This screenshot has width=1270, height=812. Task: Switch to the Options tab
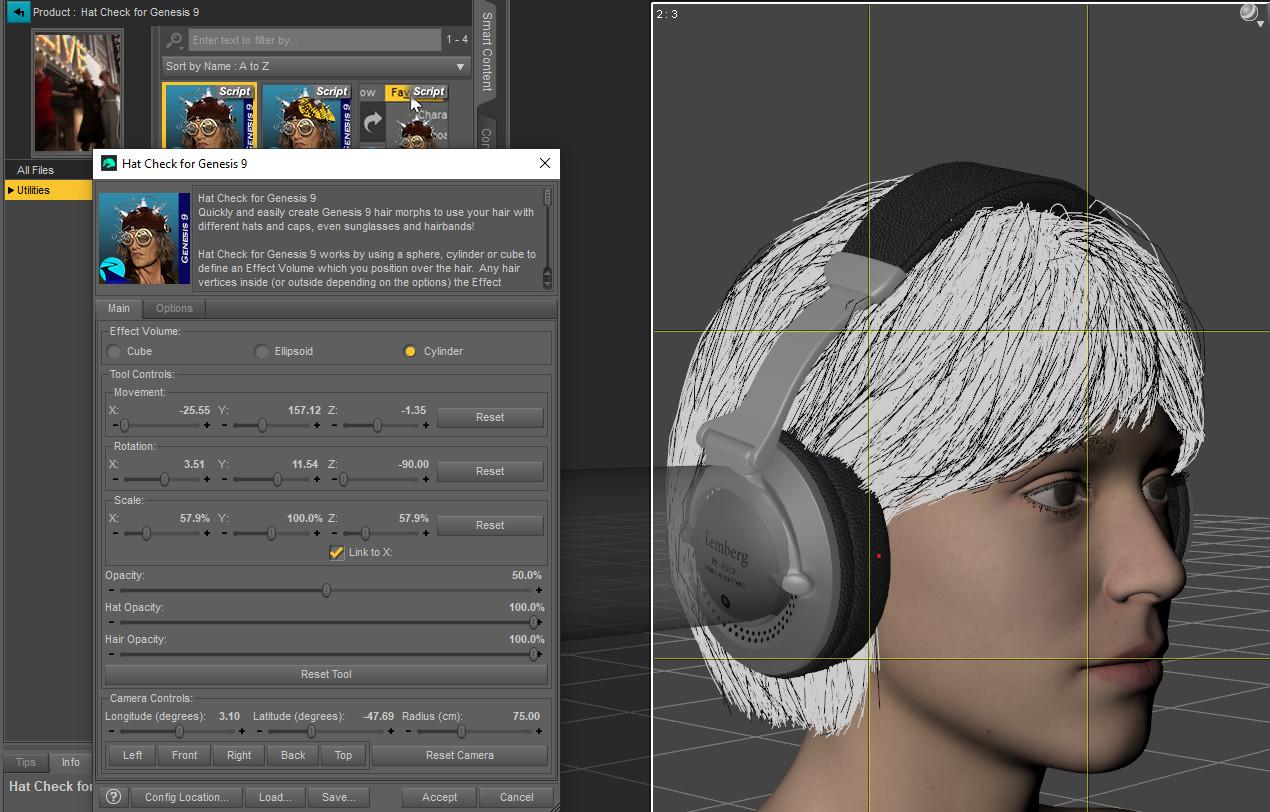pyautogui.click(x=174, y=308)
